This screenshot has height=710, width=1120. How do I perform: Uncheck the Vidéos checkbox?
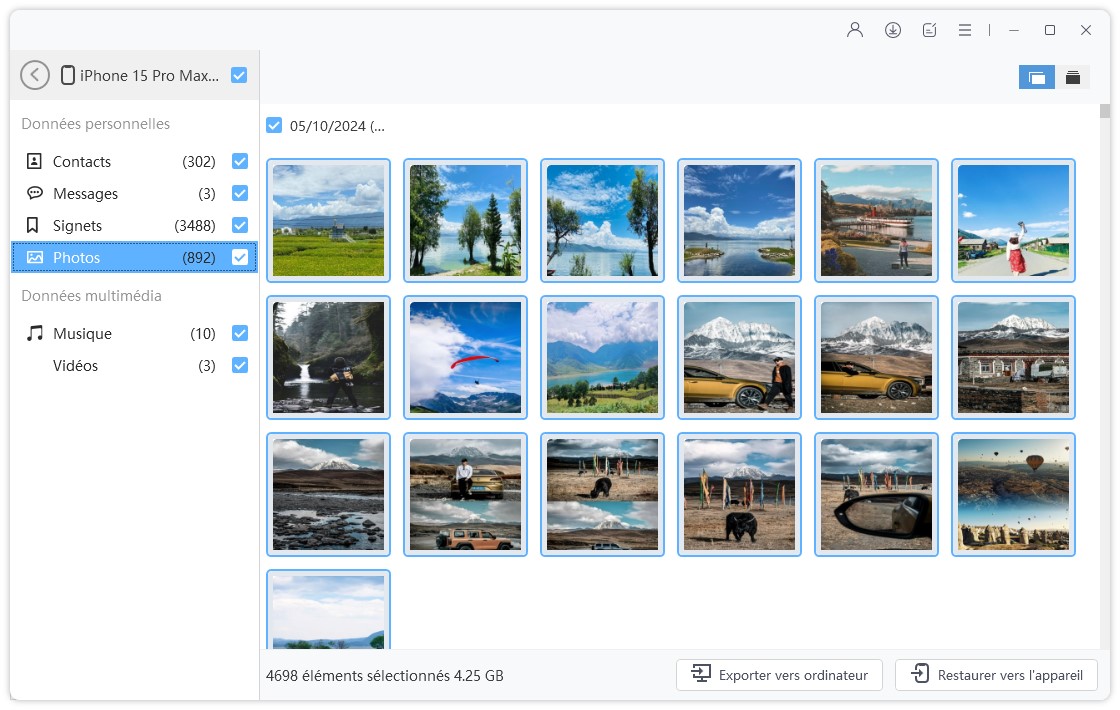tap(240, 365)
